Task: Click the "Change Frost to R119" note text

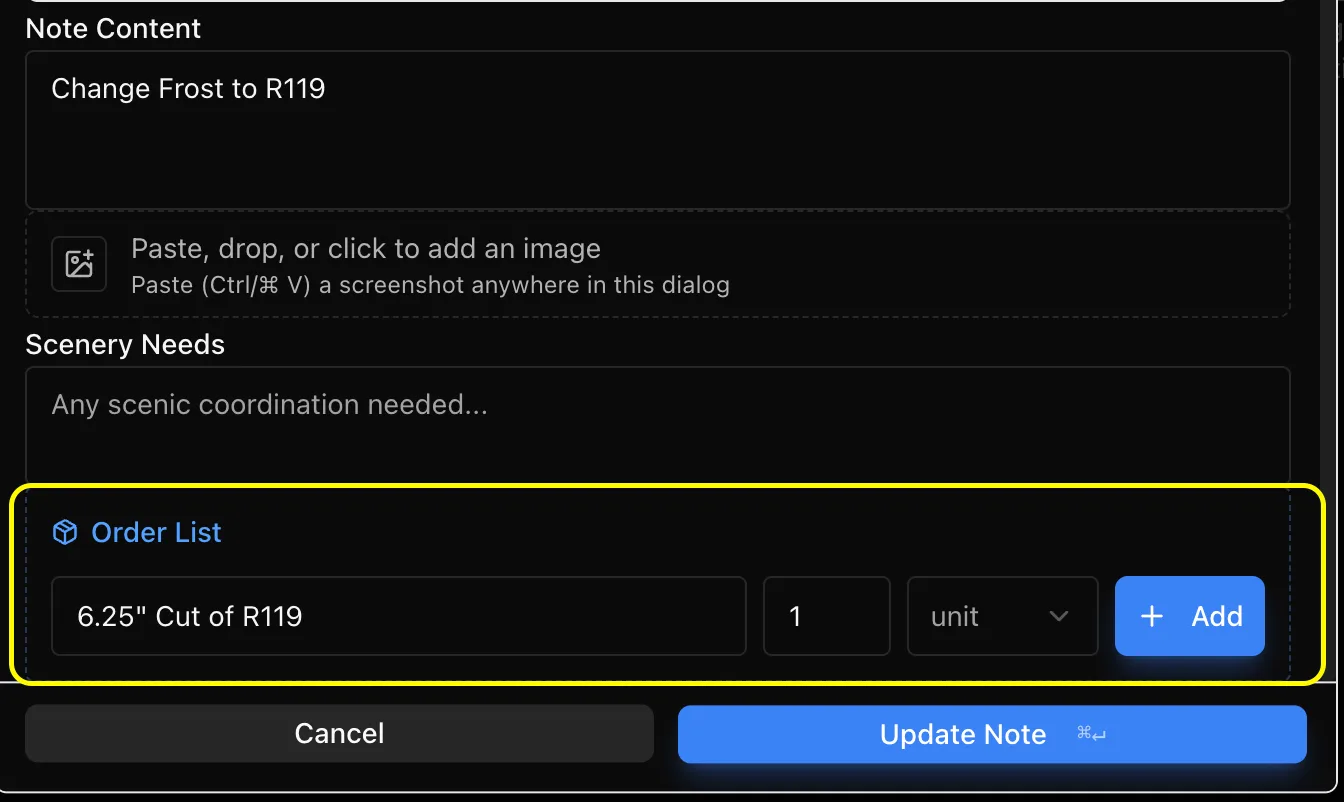Action: click(x=188, y=89)
